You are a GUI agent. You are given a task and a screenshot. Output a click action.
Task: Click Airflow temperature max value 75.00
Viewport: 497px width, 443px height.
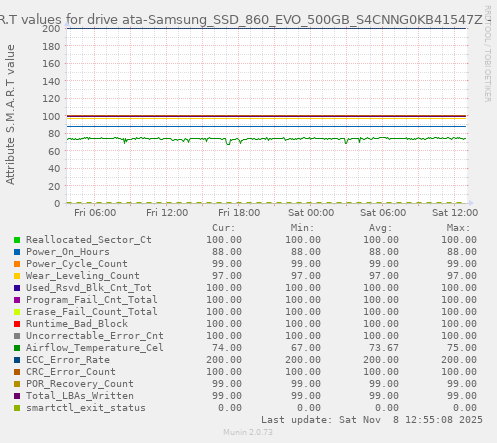pyautogui.click(x=462, y=348)
